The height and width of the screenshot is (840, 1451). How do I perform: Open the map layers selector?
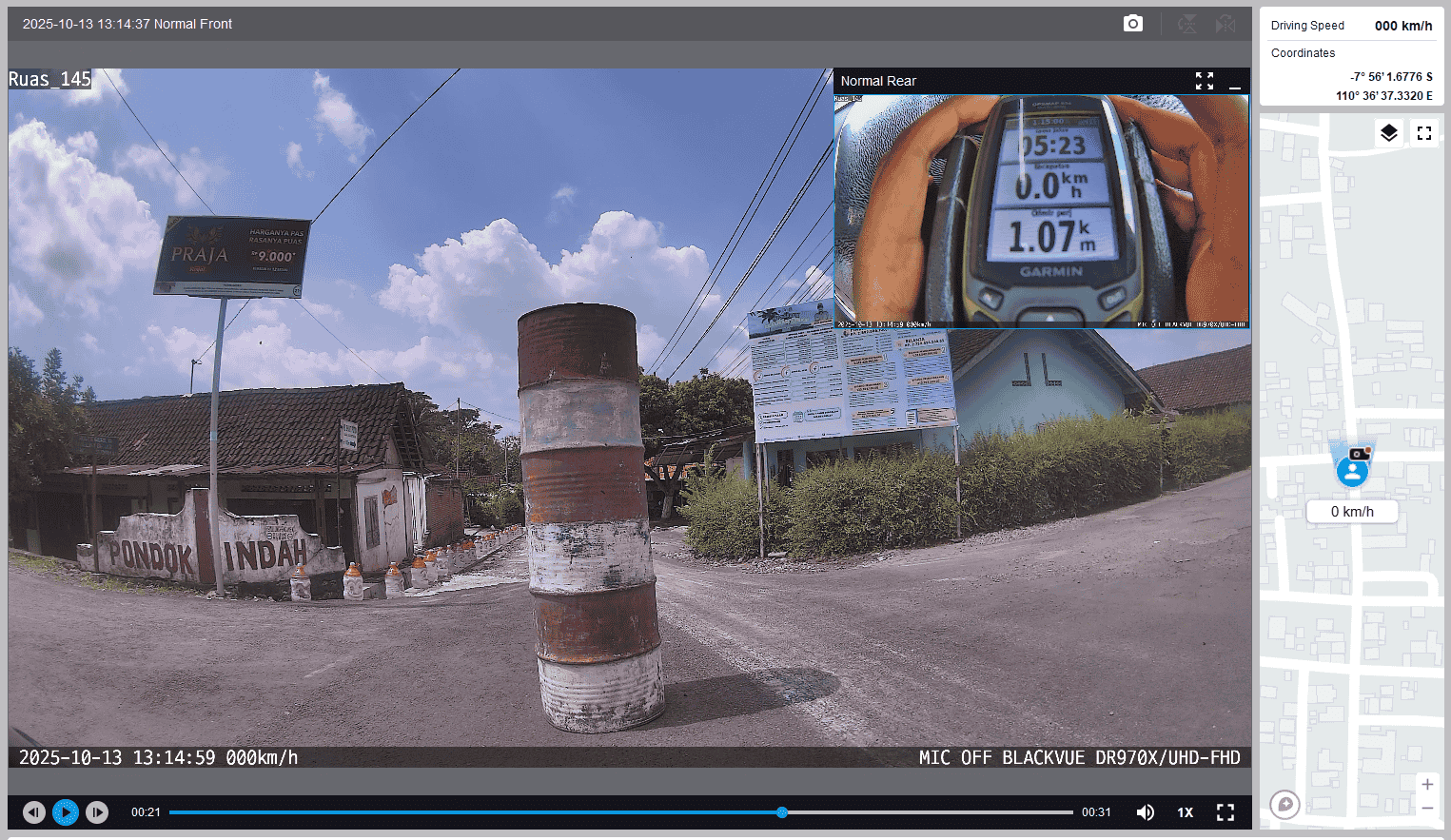(1389, 133)
